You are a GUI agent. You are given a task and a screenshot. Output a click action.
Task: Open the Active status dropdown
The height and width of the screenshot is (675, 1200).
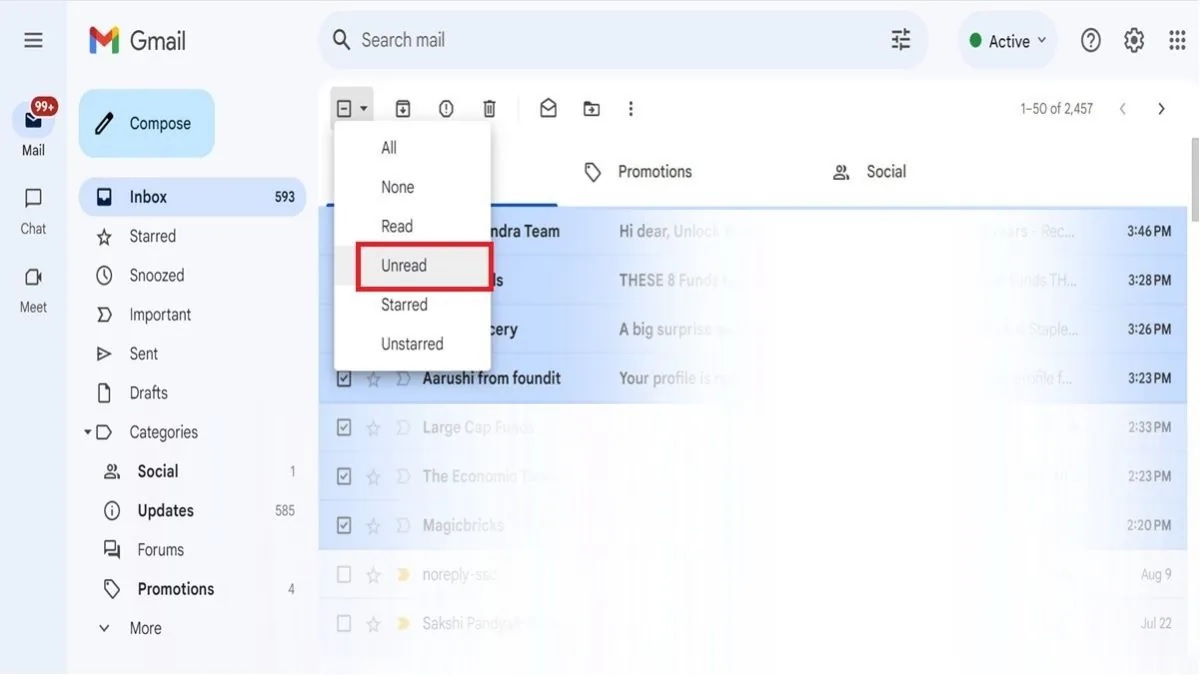coord(1008,41)
